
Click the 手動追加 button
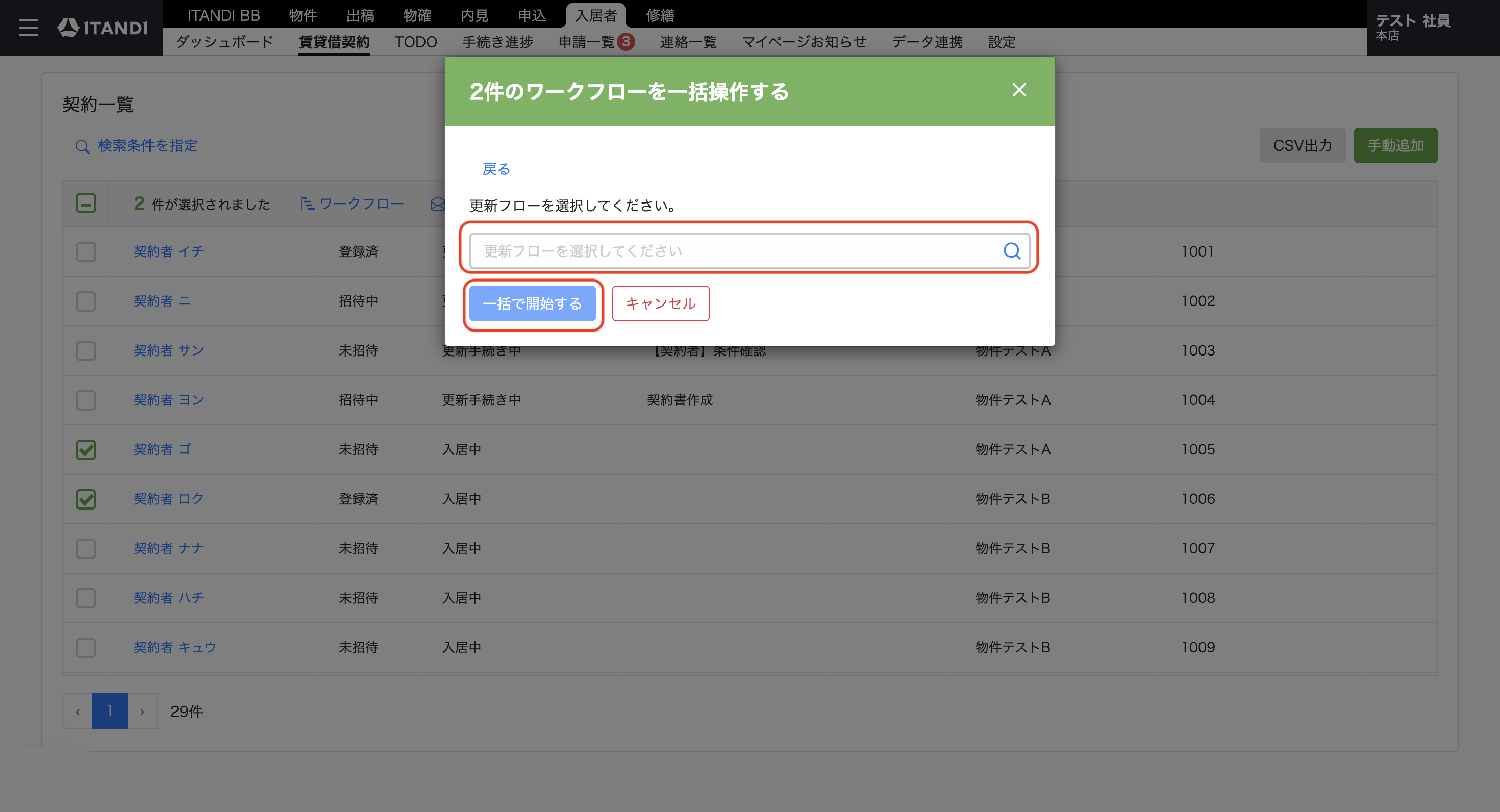pos(1396,145)
